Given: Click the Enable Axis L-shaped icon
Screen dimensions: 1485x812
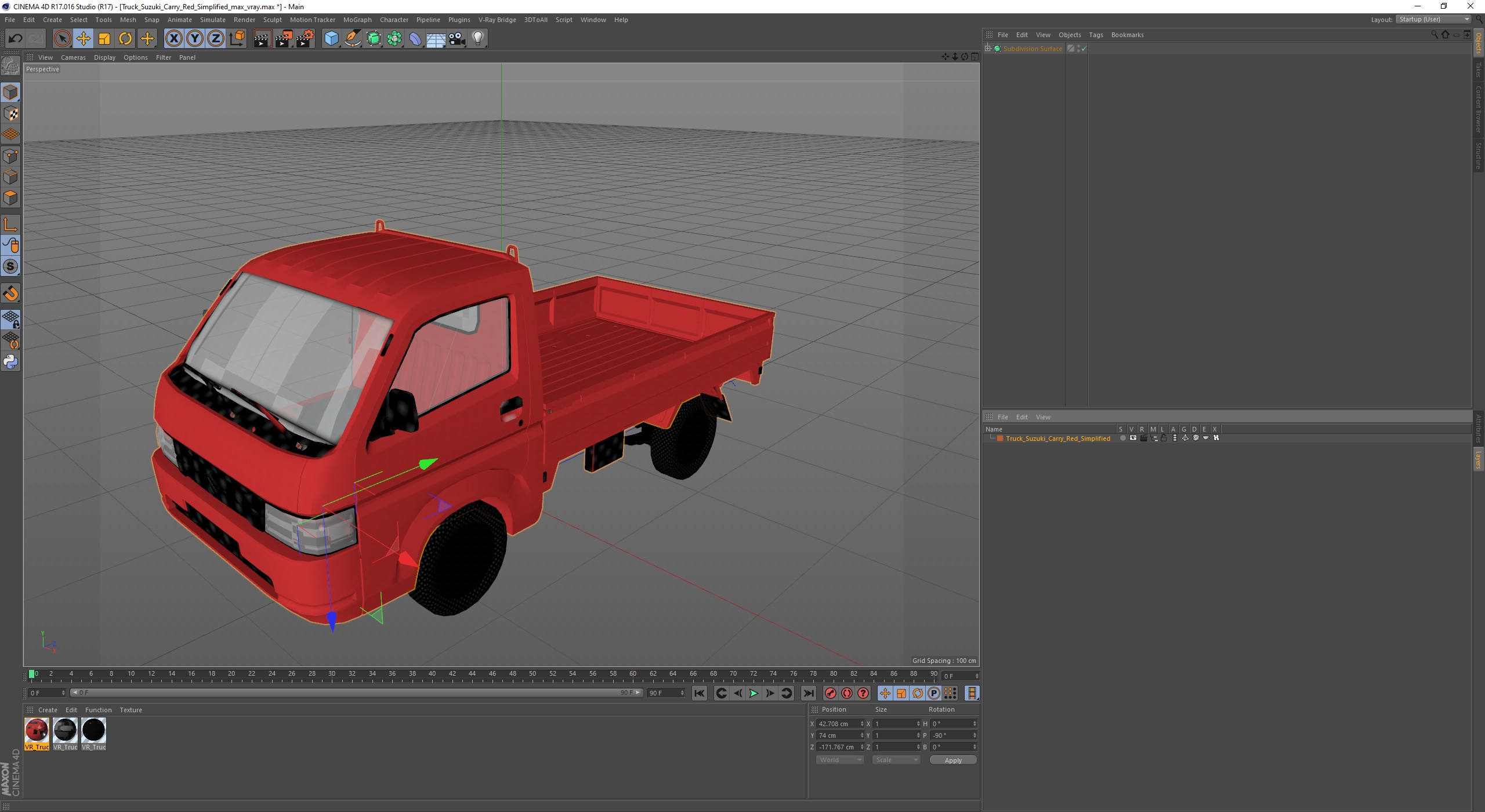Looking at the screenshot, I should coord(10,224).
